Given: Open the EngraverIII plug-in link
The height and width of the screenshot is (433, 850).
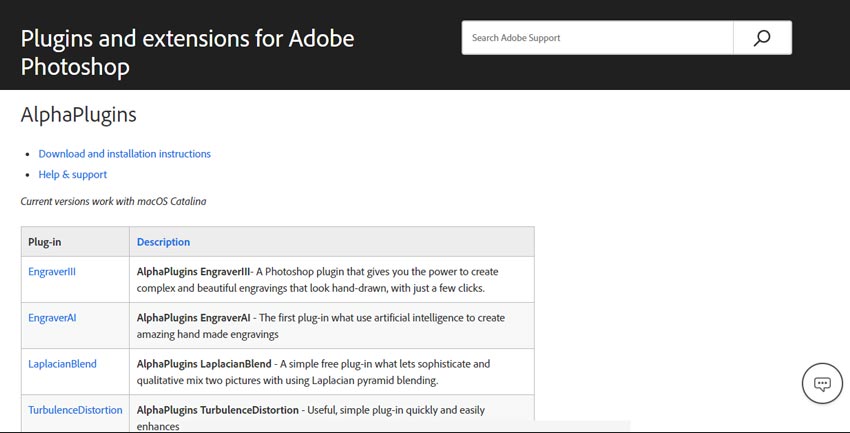Looking at the screenshot, I should coord(52,271).
